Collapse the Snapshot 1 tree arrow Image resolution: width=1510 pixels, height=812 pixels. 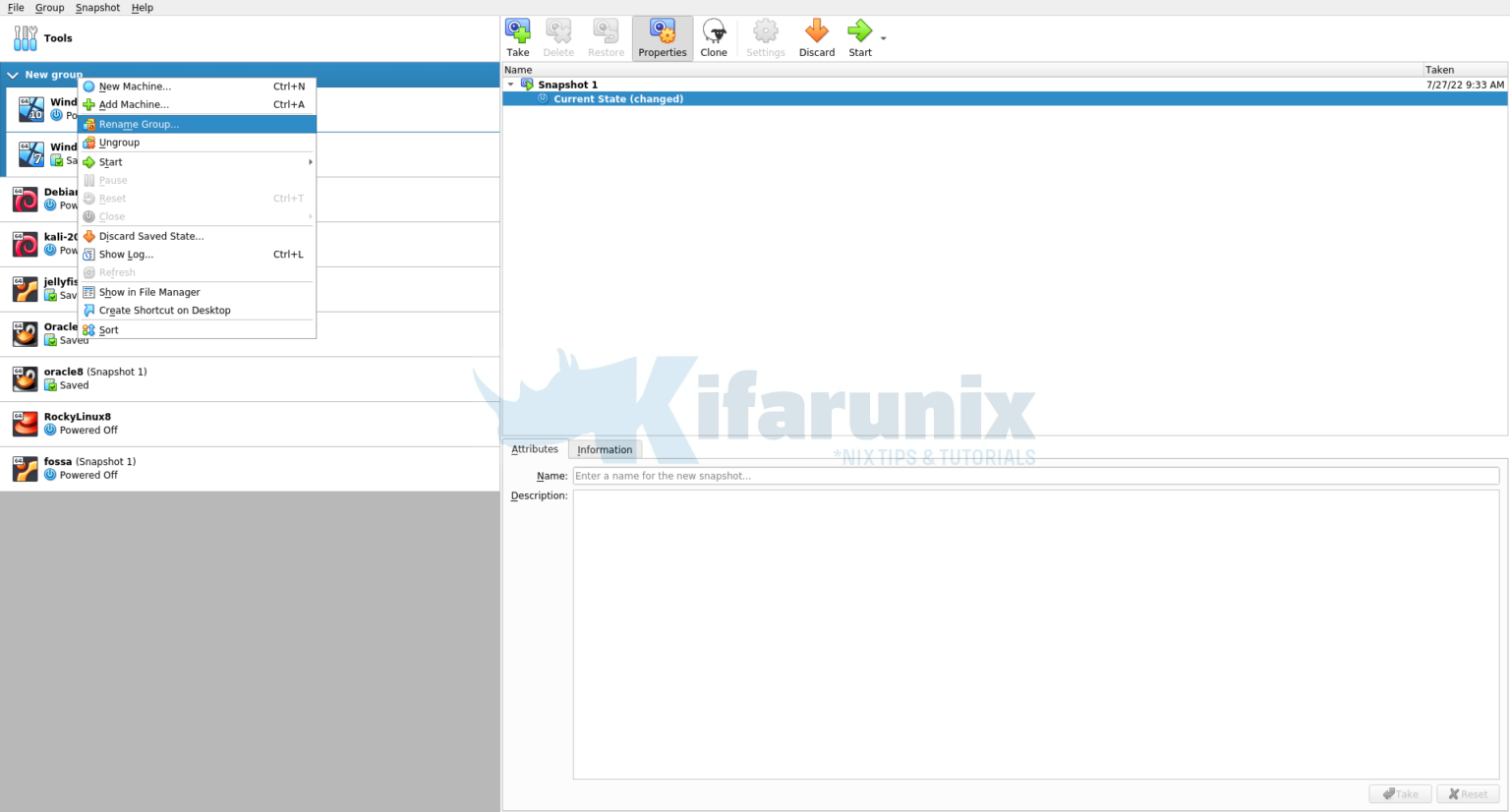[510, 85]
